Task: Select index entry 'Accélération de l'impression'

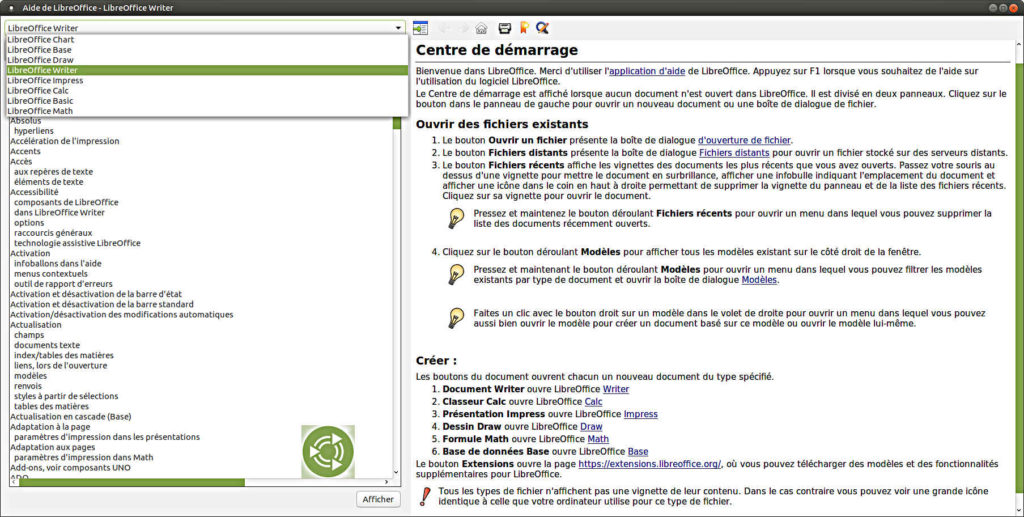Action: (x=65, y=141)
